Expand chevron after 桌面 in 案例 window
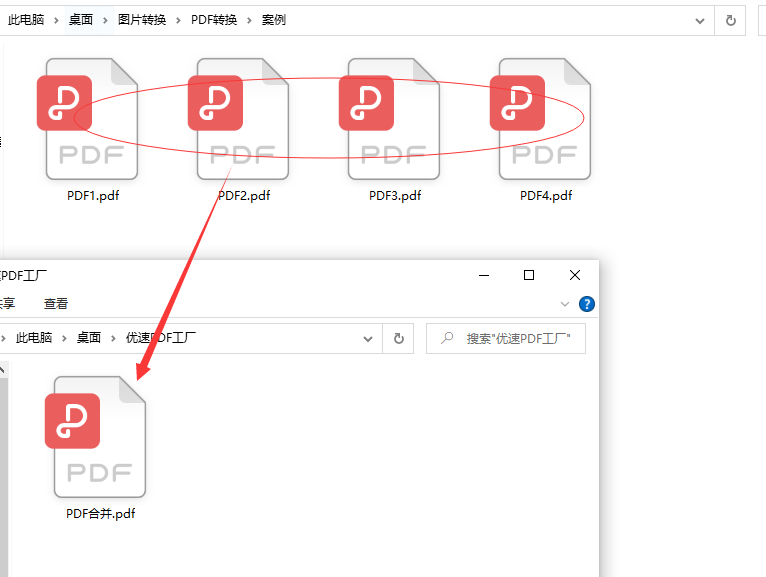 pyautogui.click(x=105, y=21)
